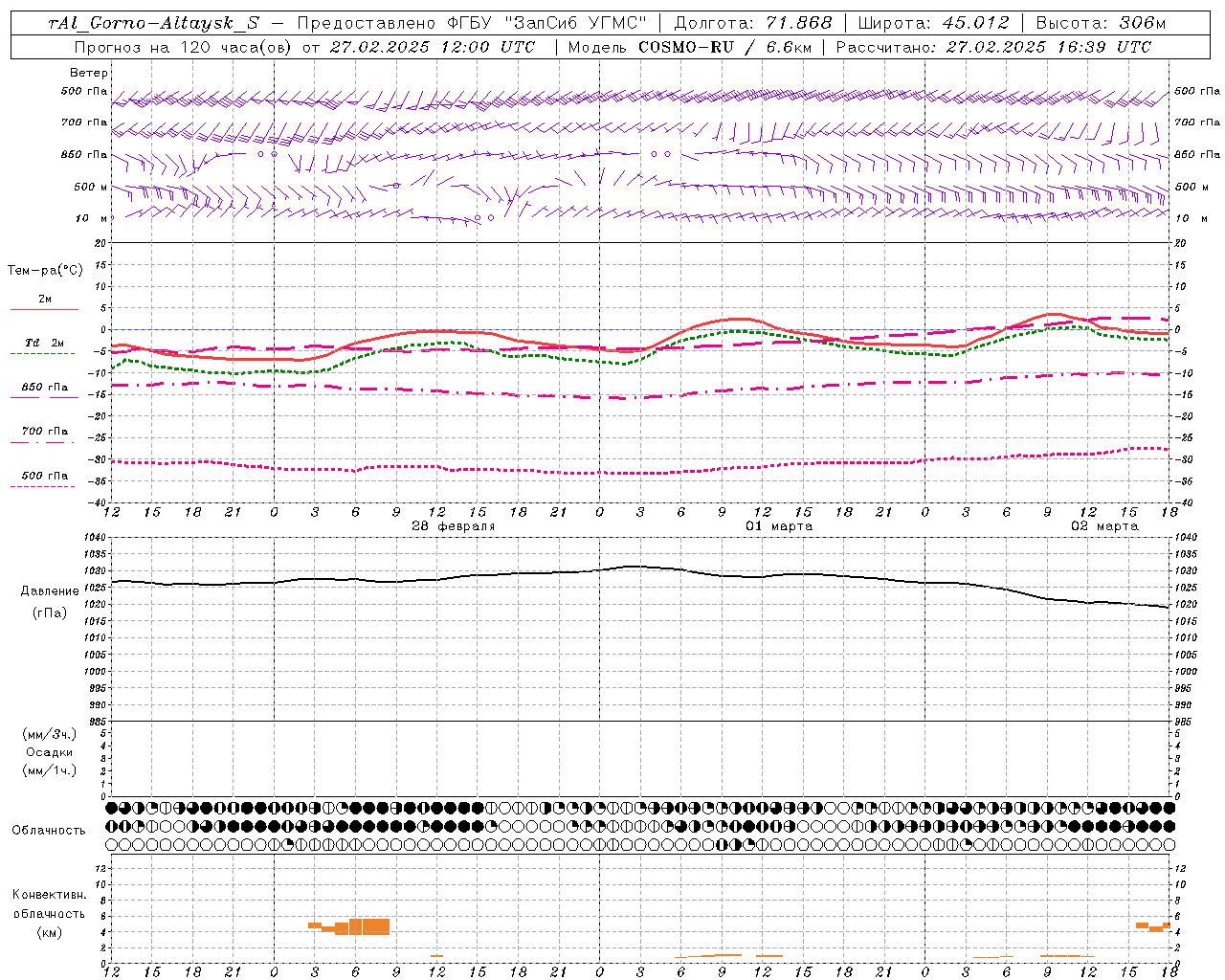
Task: Click the 28 февраля date label
Action: tap(454, 526)
